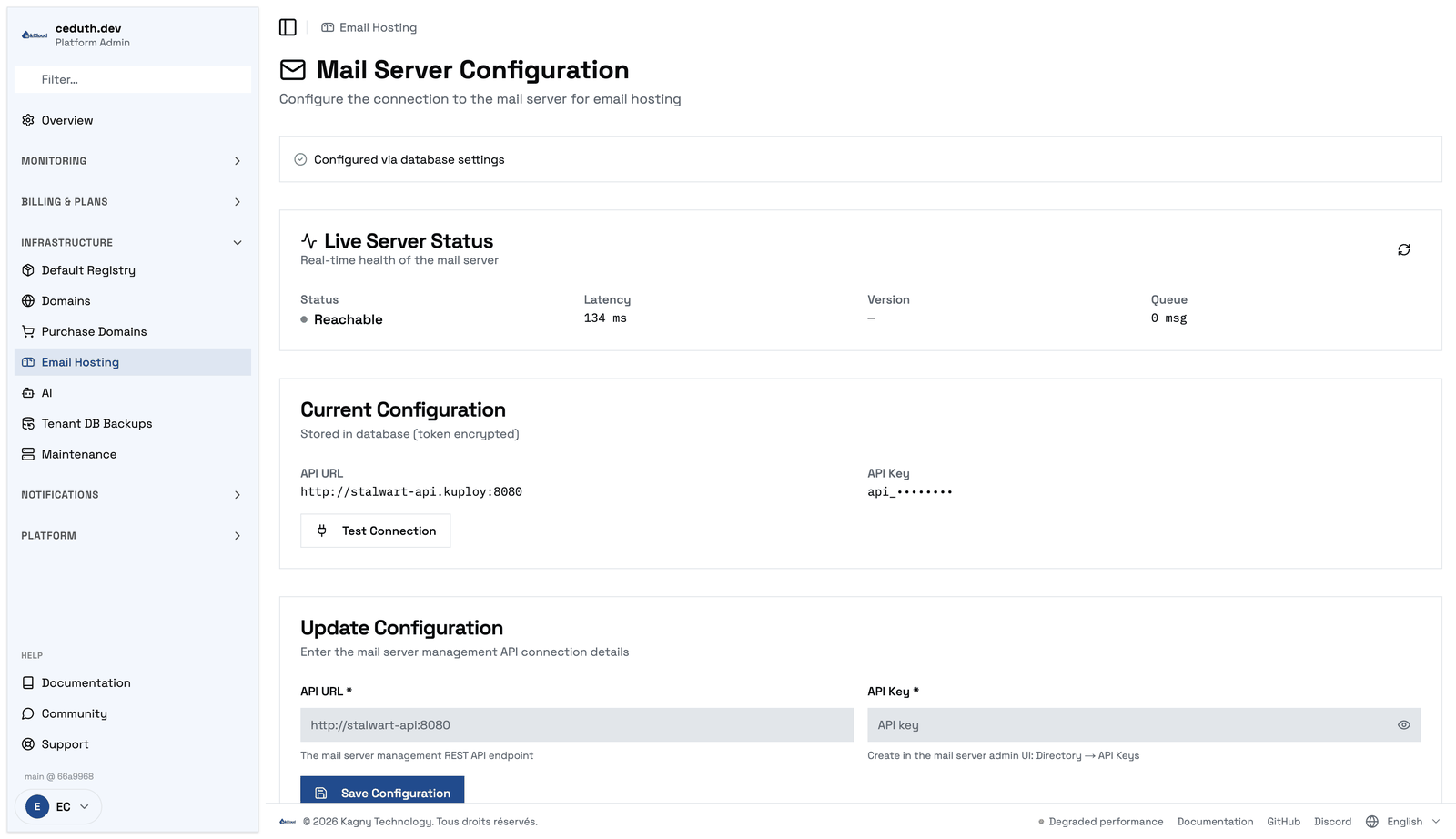Click the Support lifebuoy icon
The width and height of the screenshot is (1456, 839).
point(28,744)
